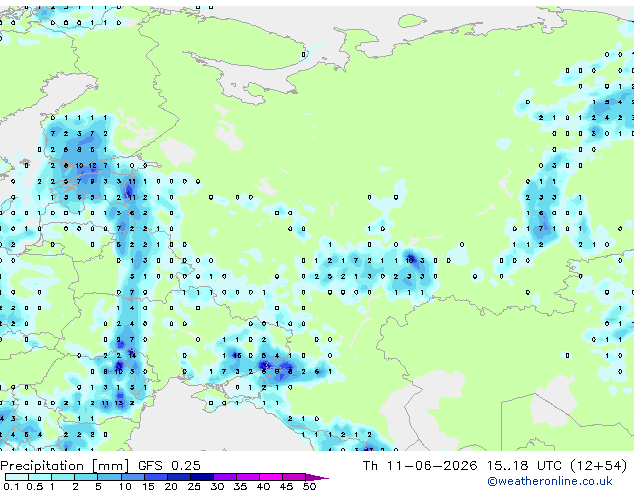Screen dimensions: 634x490
Task: Click the legend scale value '40'
Action: click(x=263, y=486)
